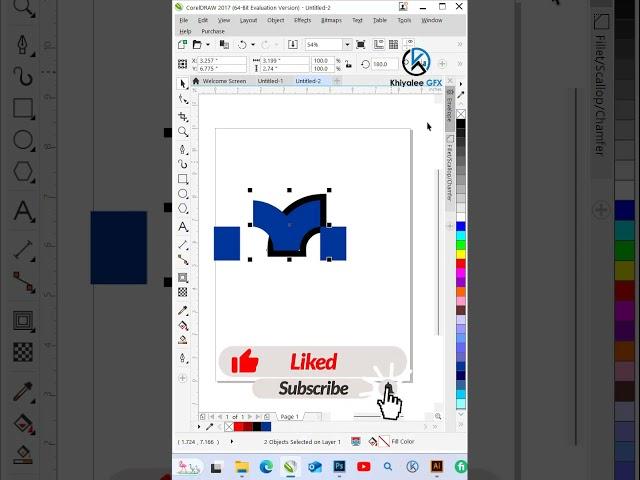Activate the Zoom magnifier tool

(x=183, y=132)
